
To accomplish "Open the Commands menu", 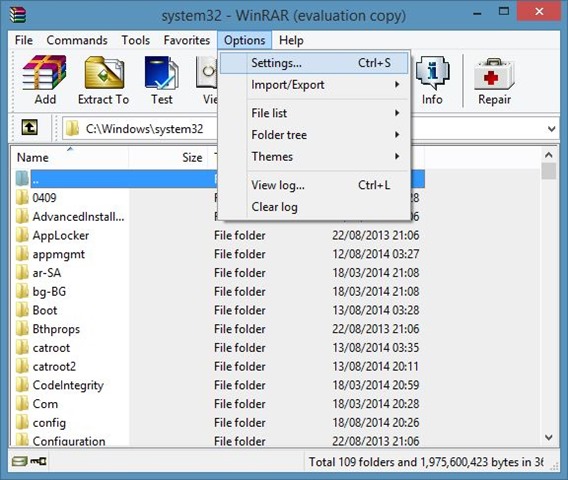I will point(77,40).
